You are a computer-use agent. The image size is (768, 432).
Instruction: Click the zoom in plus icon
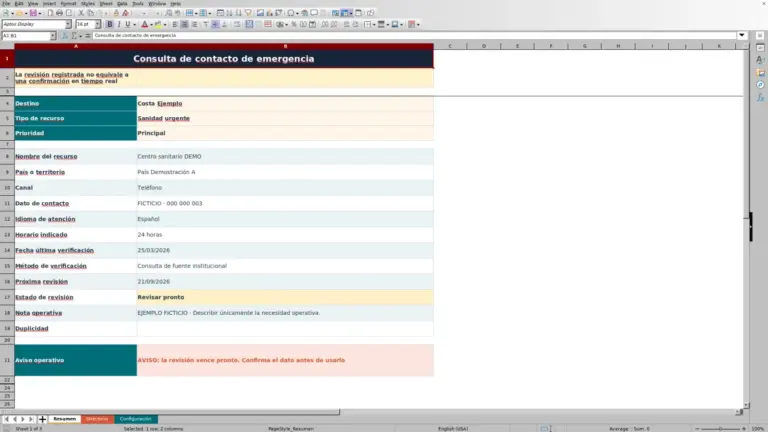(744, 429)
